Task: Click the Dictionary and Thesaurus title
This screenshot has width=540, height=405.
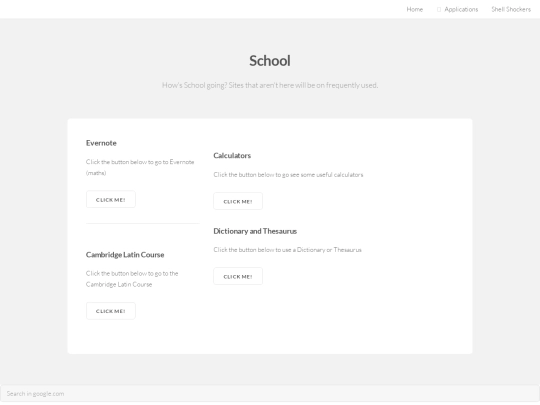Action: tap(255, 231)
